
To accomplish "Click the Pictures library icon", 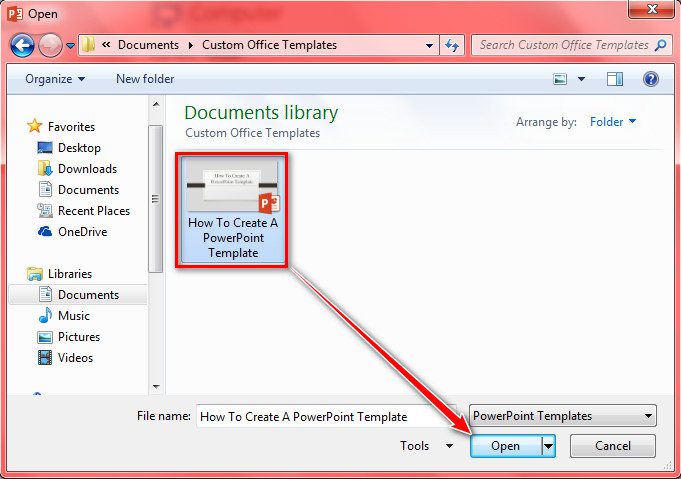I will pyautogui.click(x=45, y=337).
